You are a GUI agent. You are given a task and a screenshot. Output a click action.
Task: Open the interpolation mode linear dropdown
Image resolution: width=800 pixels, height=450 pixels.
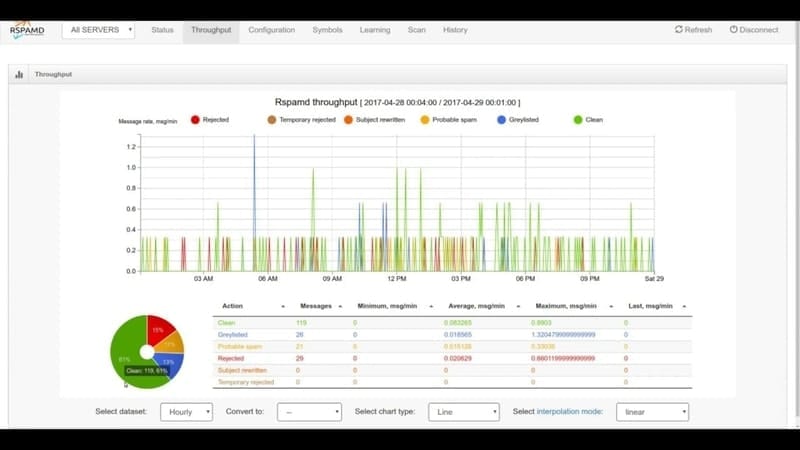[652, 412]
